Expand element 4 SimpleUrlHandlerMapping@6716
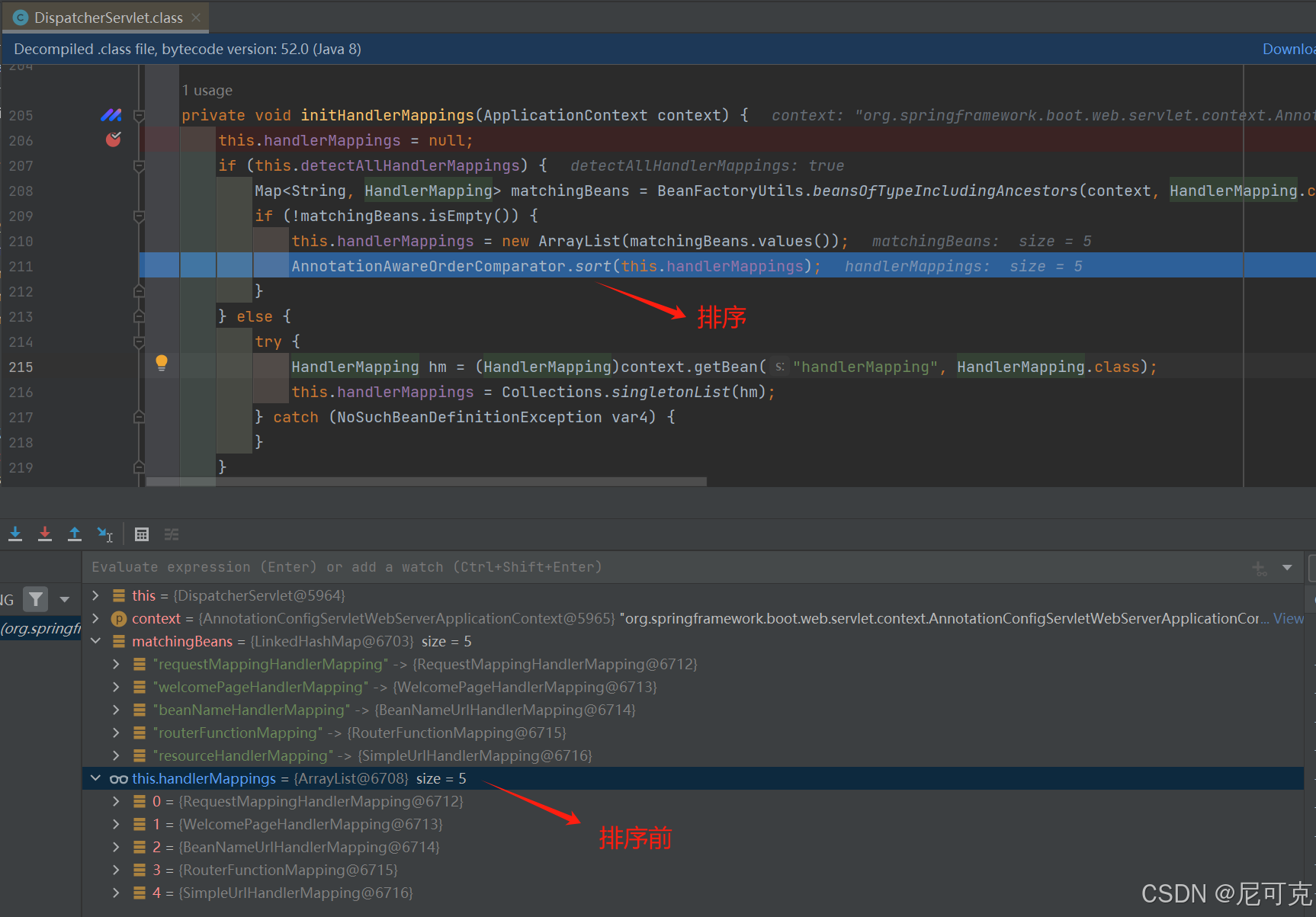 coord(116,893)
